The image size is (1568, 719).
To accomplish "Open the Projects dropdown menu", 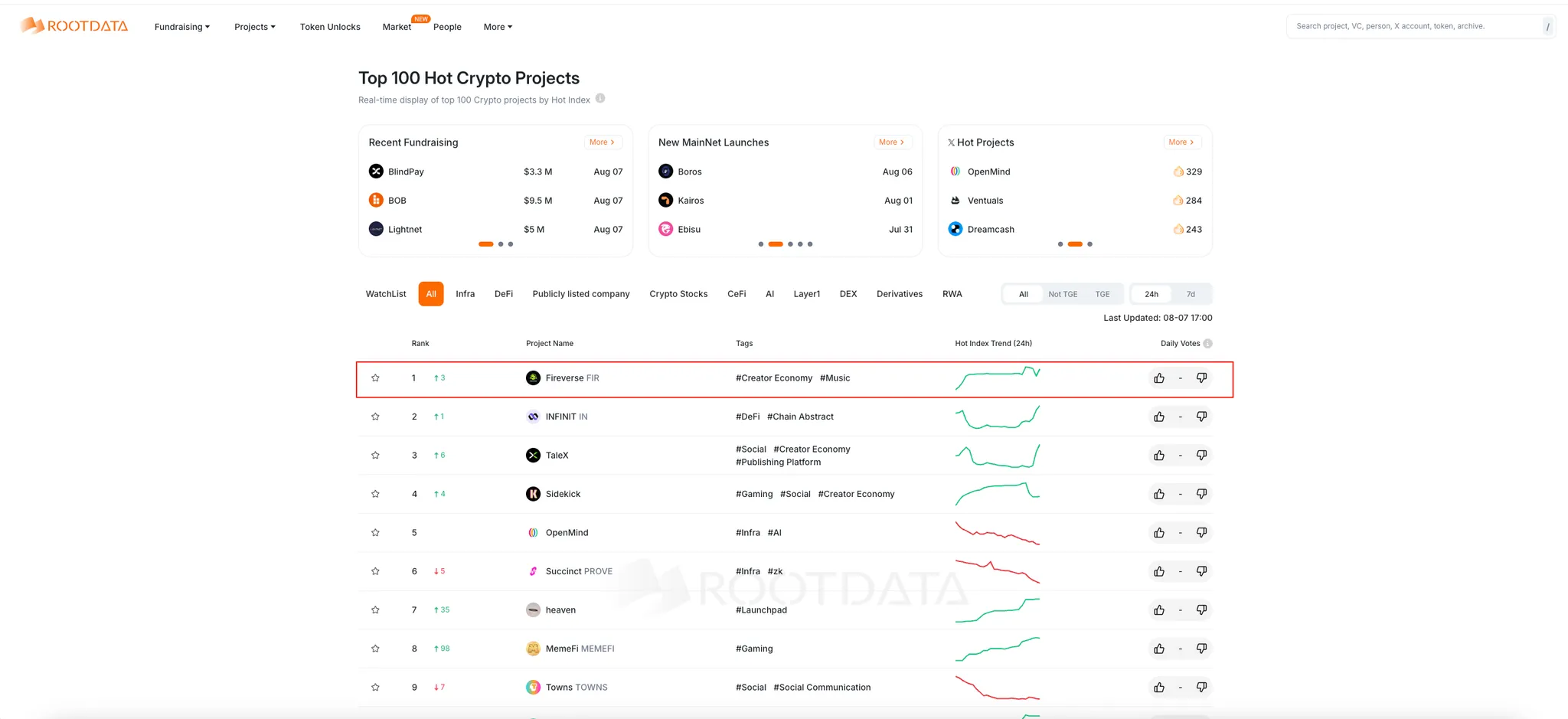I will pos(254,27).
